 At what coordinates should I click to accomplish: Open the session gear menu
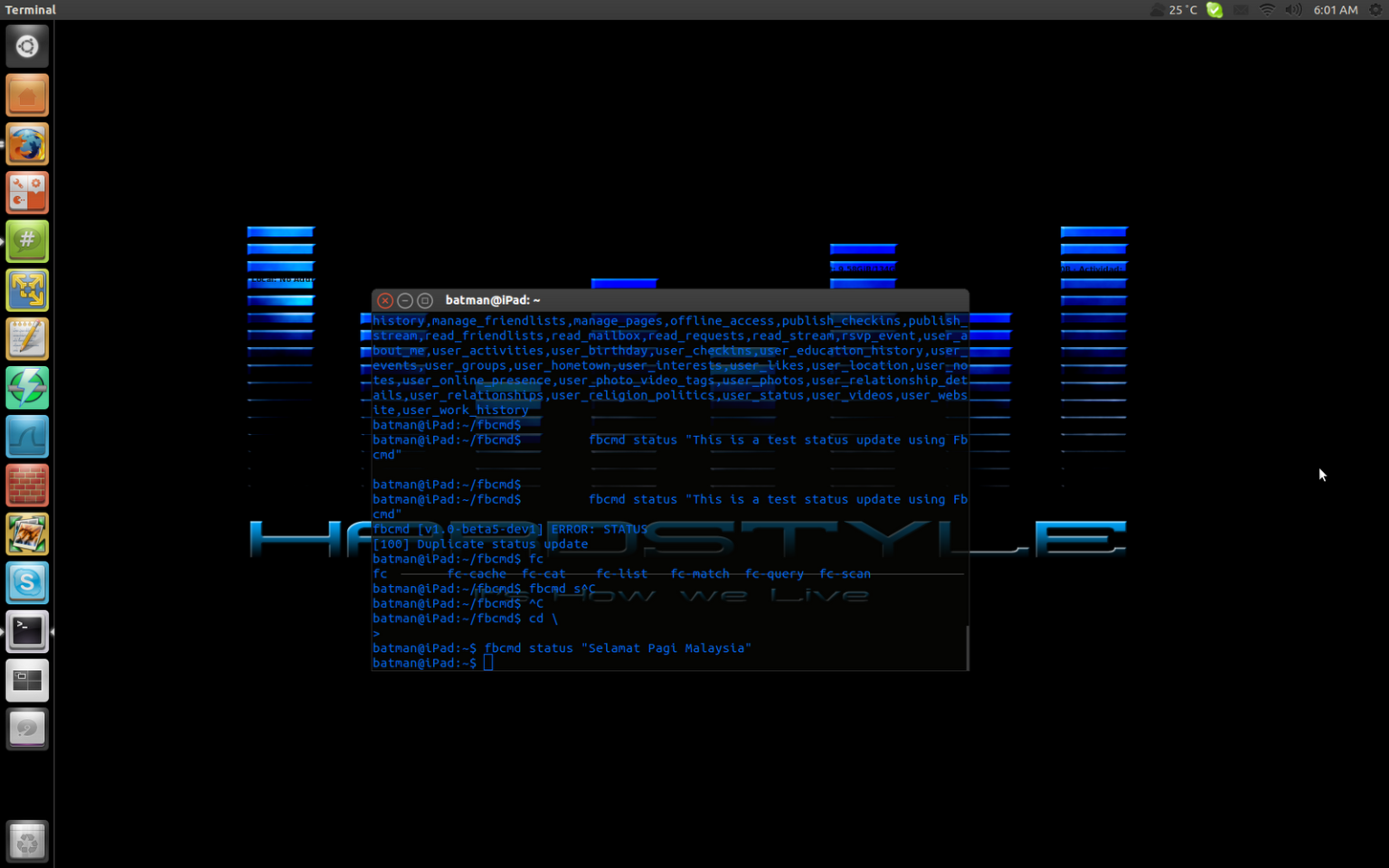tap(1376, 10)
